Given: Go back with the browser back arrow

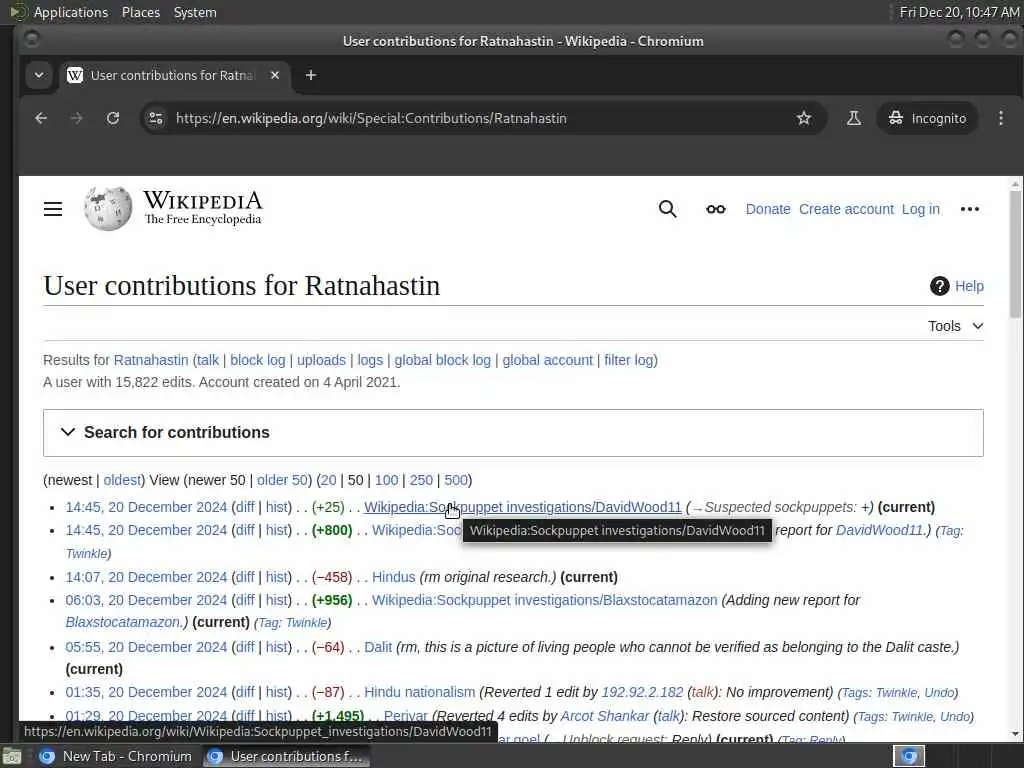Looking at the screenshot, I should (x=41, y=118).
